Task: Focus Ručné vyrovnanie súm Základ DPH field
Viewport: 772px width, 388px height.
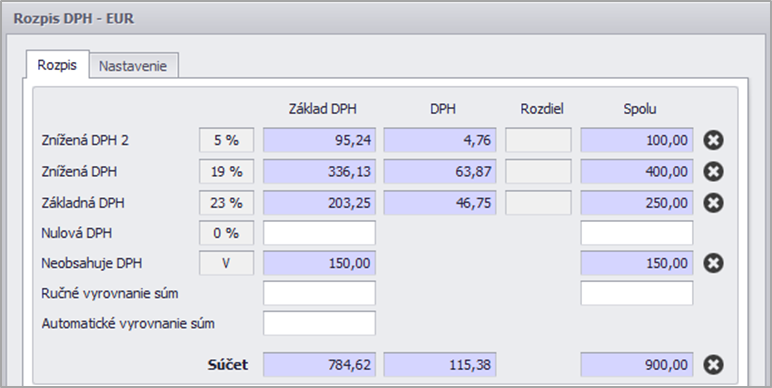Action: [x=319, y=293]
